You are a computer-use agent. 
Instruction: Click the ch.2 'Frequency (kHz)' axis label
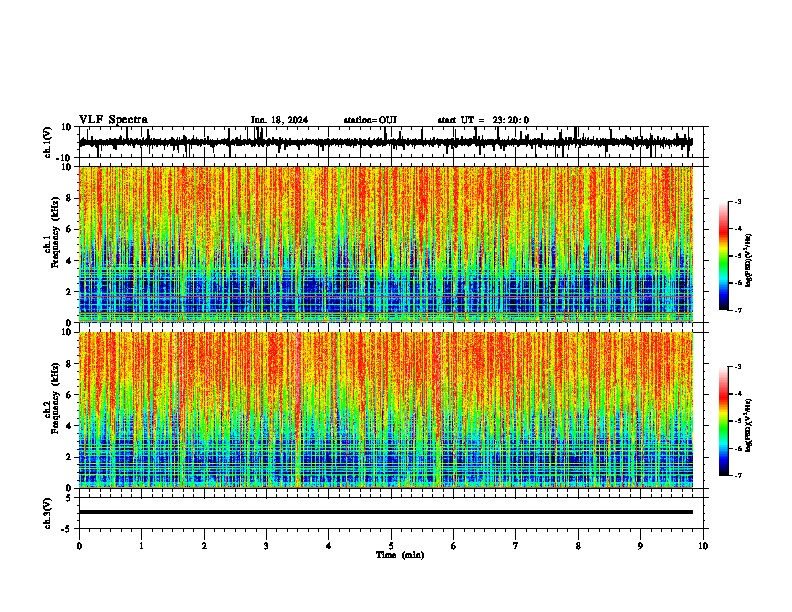tap(56, 398)
